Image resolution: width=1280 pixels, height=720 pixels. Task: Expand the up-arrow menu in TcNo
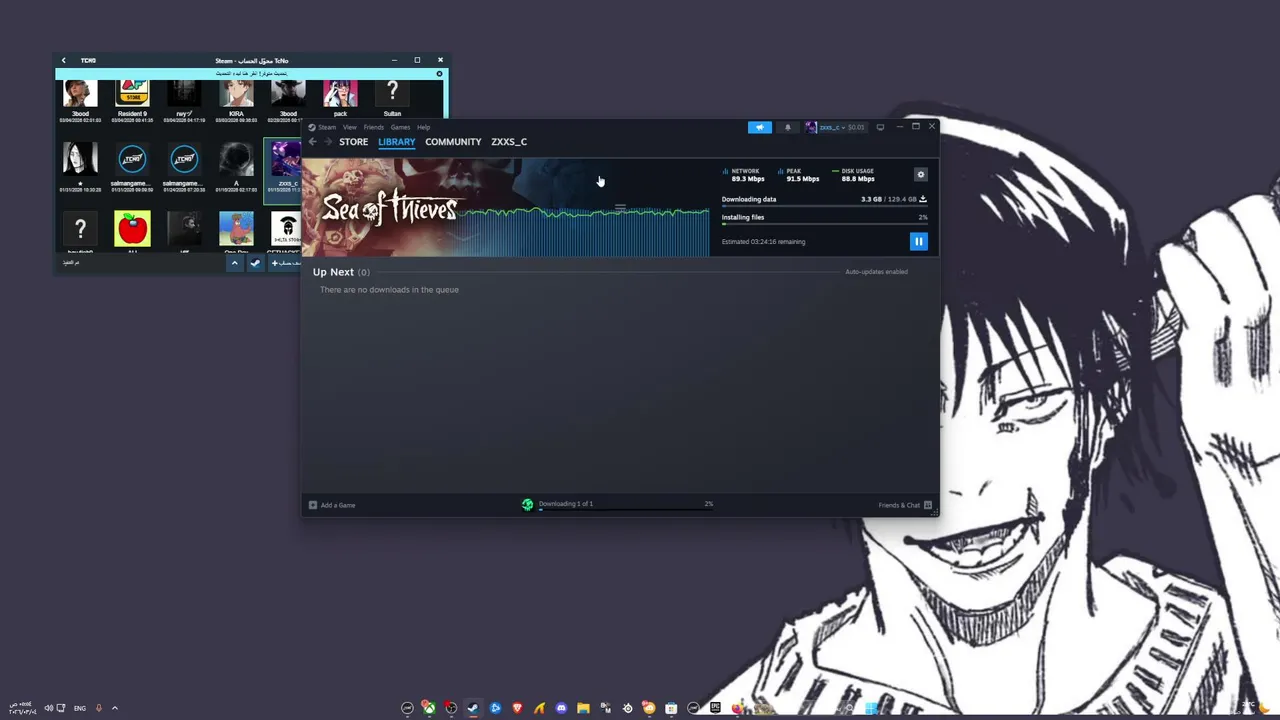234,263
